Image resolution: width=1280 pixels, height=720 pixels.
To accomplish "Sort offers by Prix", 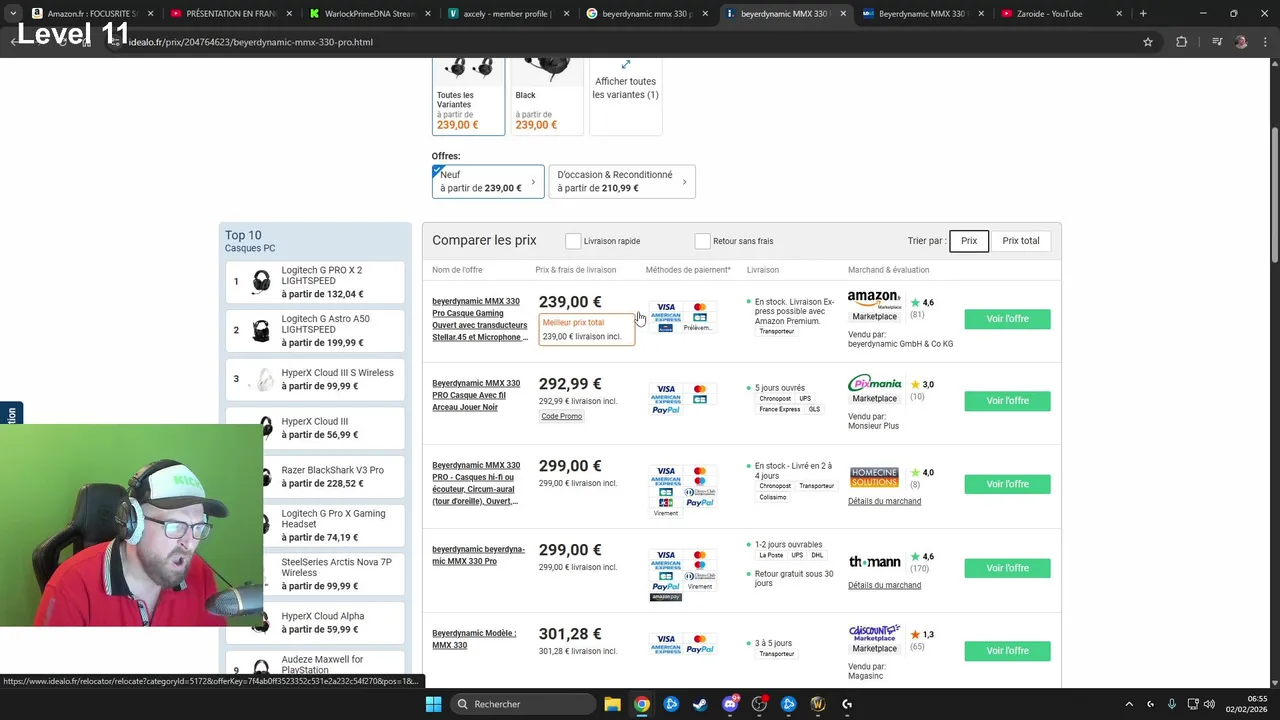I will pyautogui.click(x=969, y=241).
